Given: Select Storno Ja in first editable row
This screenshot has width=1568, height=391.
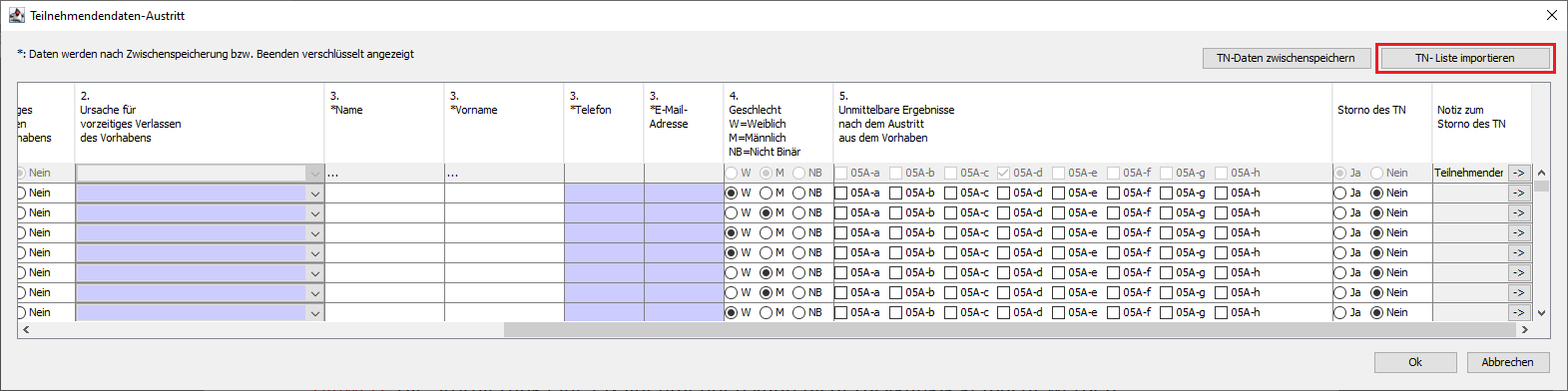Looking at the screenshot, I should 1340,193.
